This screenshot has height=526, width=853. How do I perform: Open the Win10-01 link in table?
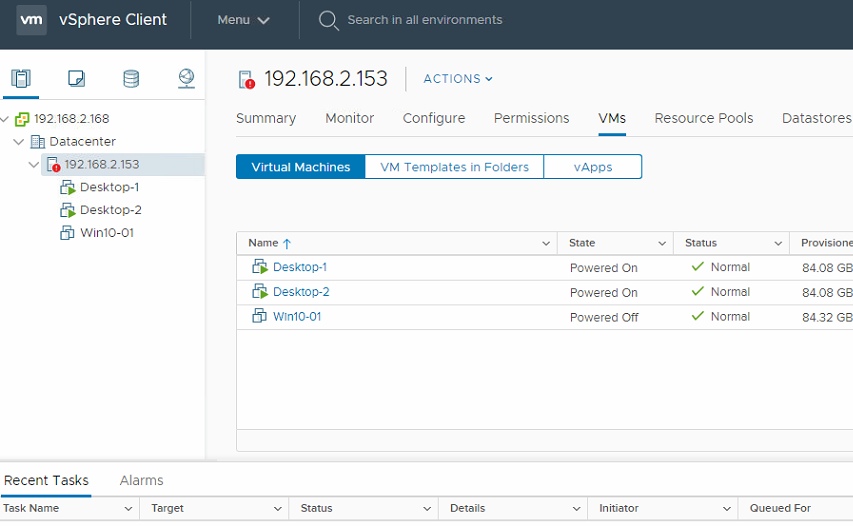click(297, 317)
